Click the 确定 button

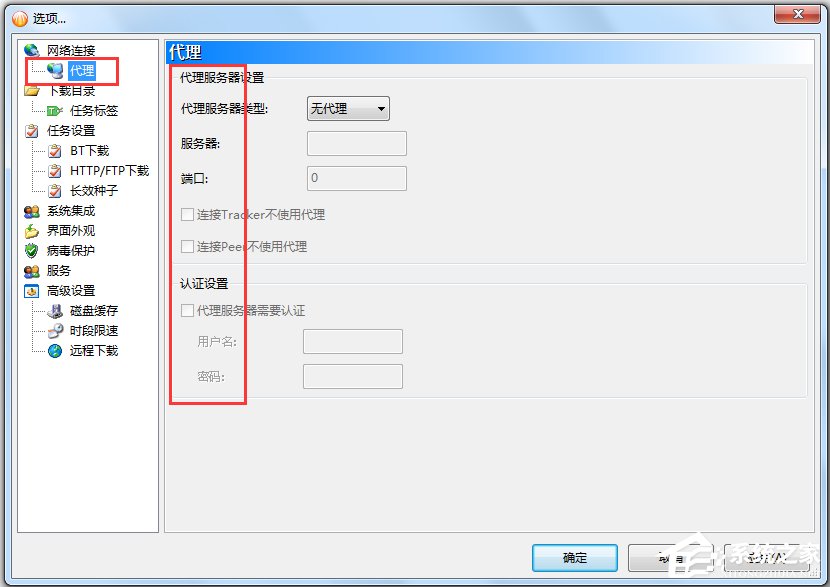pyautogui.click(x=575, y=558)
